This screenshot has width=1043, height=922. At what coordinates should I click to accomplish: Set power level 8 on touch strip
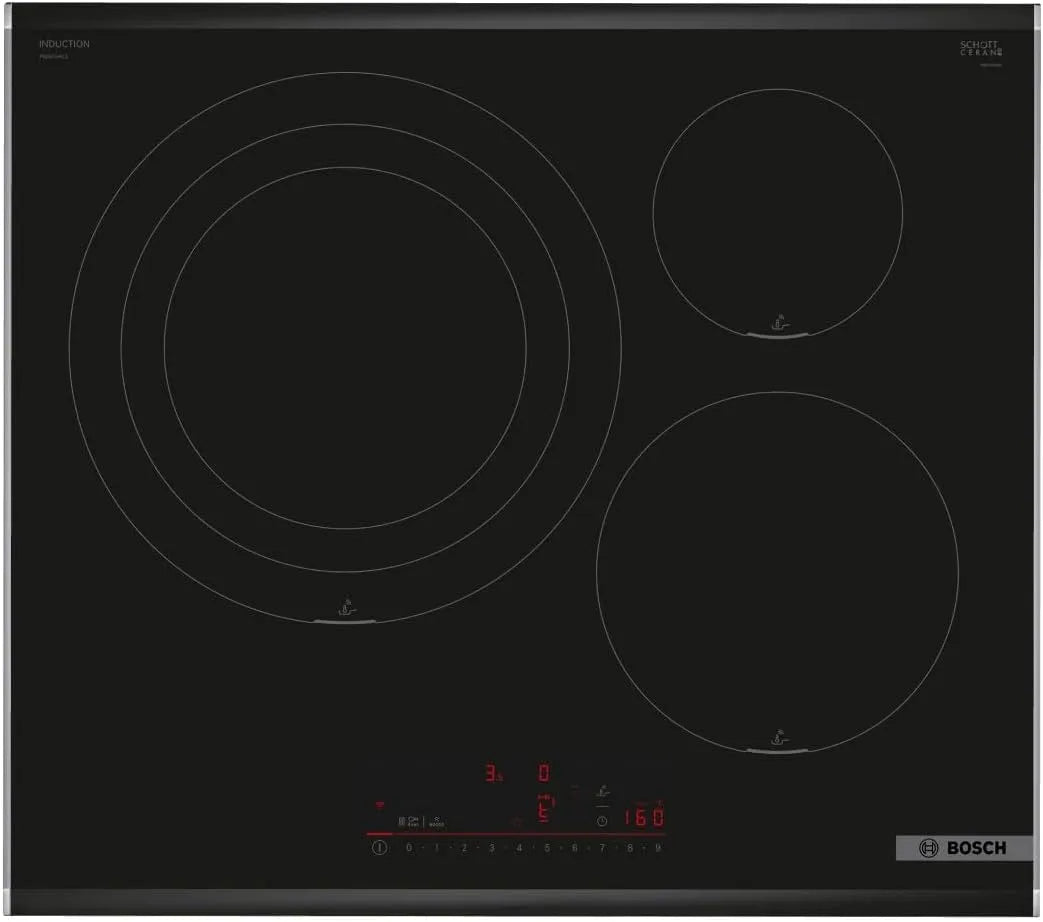point(630,847)
